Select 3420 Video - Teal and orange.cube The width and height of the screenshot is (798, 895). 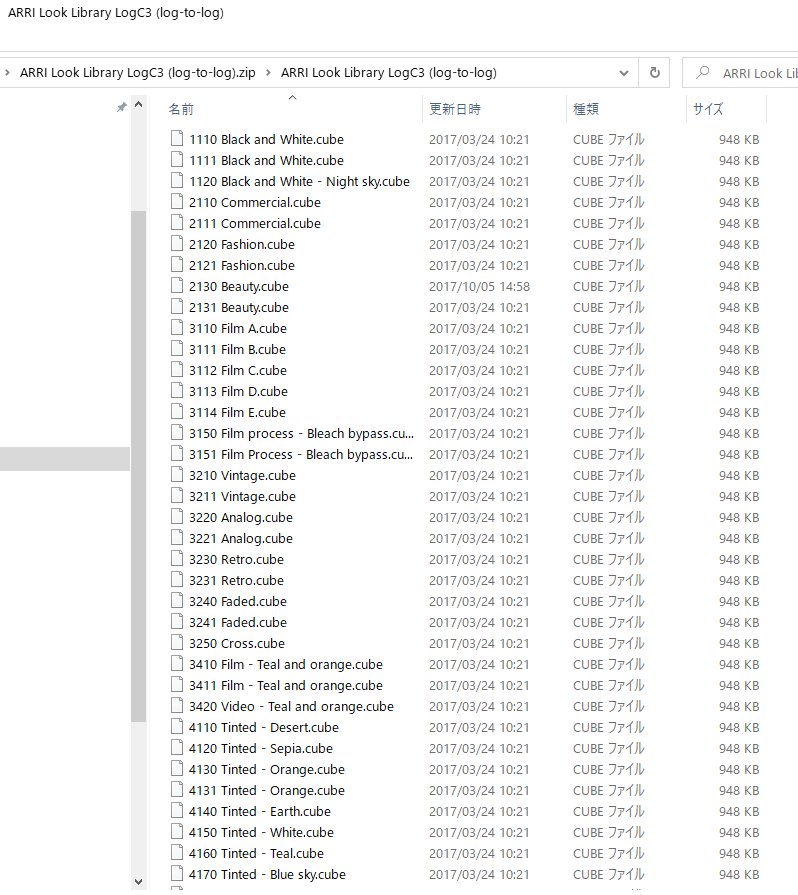(291, 707)
